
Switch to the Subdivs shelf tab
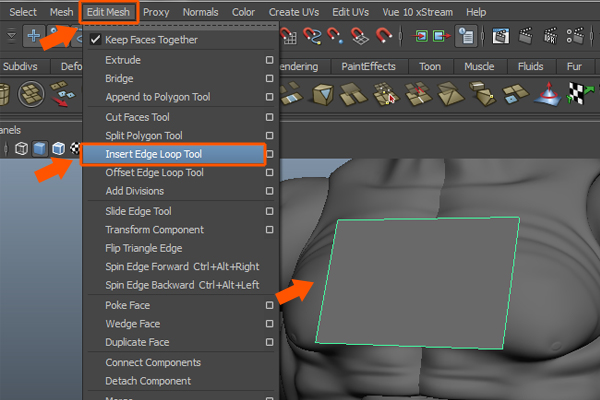(x=20, y=67)
